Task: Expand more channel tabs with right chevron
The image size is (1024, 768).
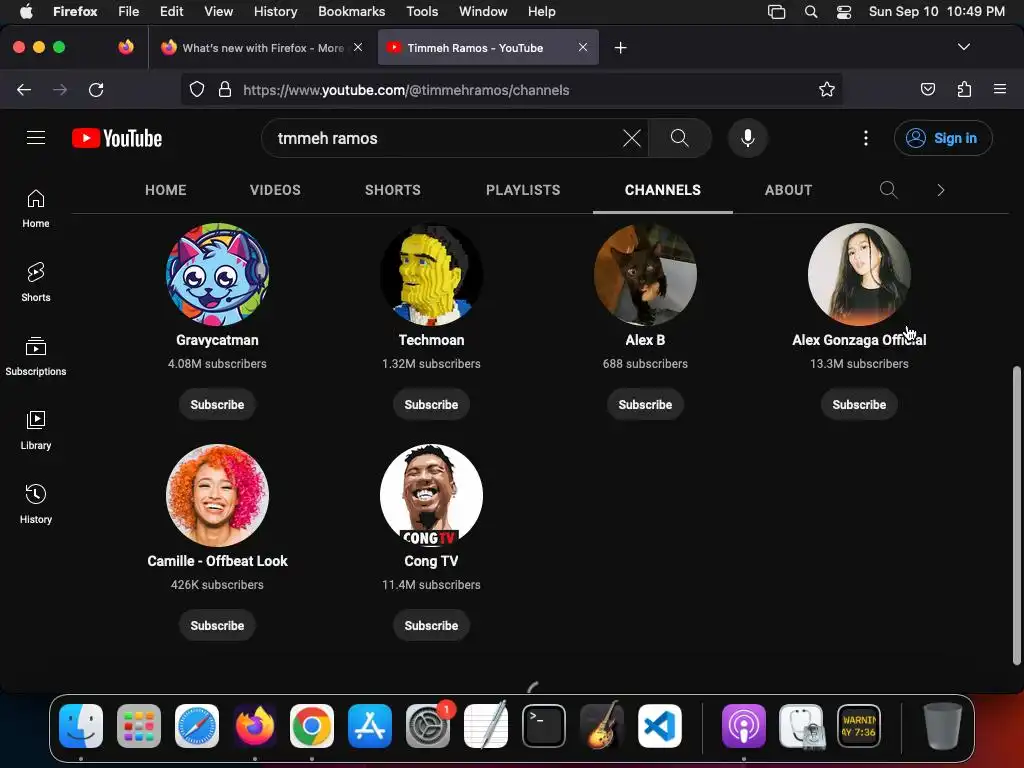Action: [x=940, y=190]
